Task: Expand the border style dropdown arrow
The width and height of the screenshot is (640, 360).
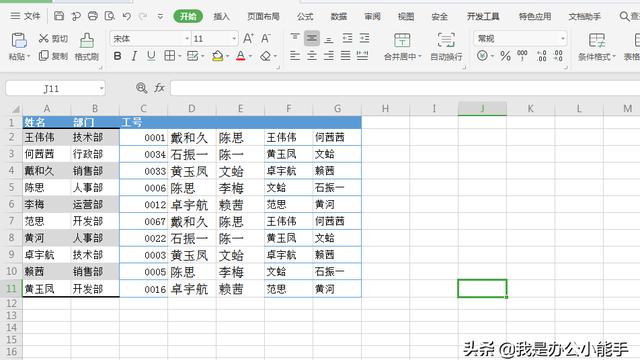Action: (x=180, y=56)
